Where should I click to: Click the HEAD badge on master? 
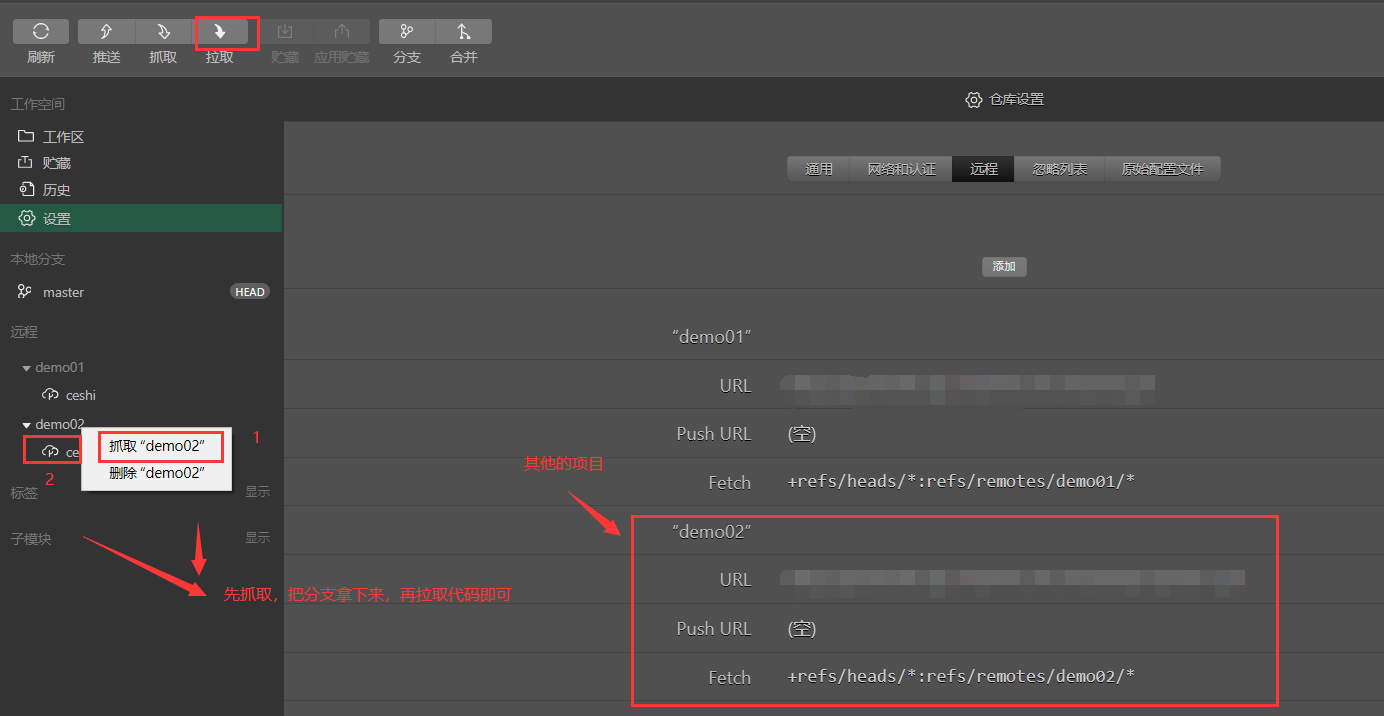(250, 292)
